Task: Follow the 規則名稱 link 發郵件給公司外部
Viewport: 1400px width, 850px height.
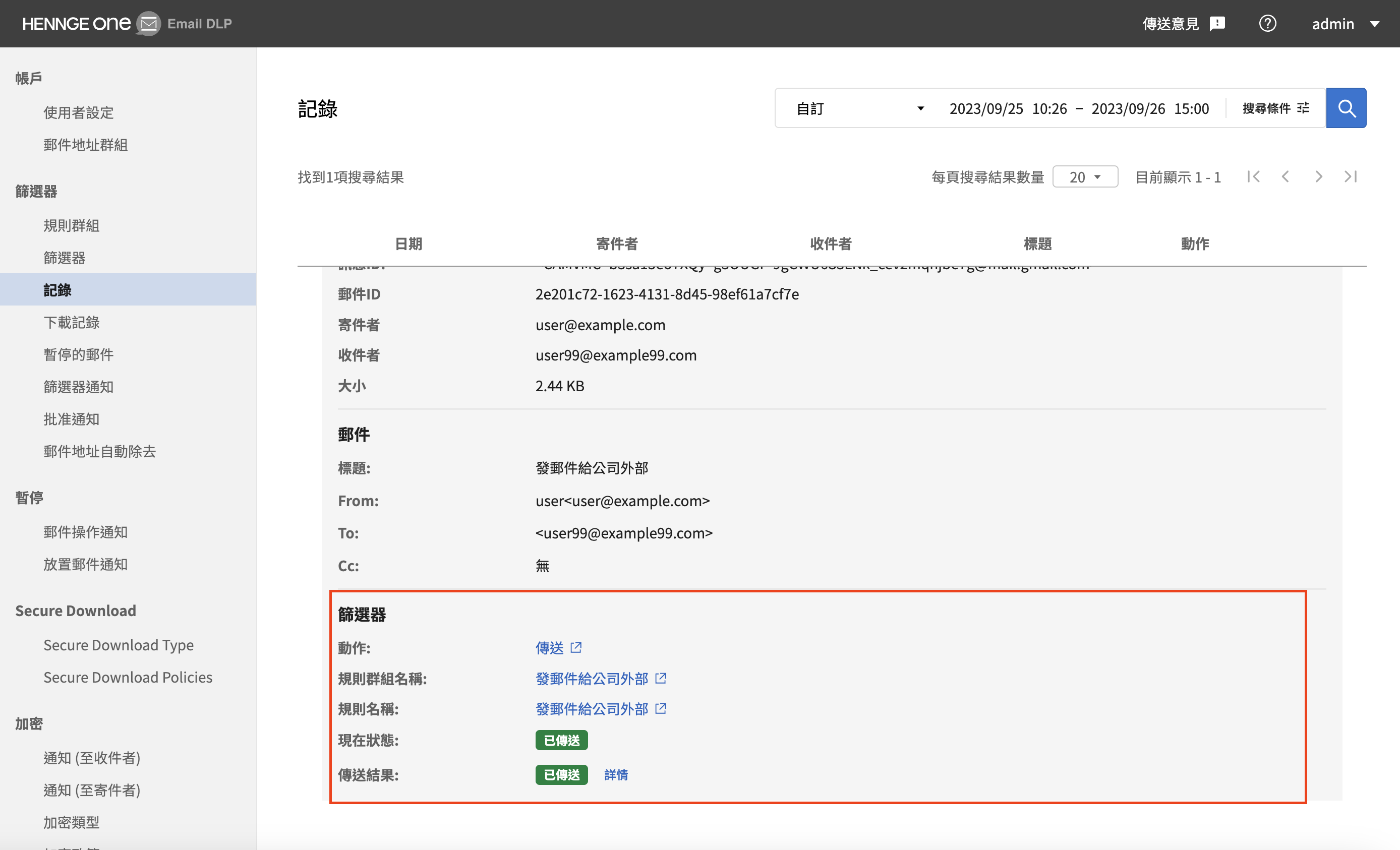Action: coord(592,708)
